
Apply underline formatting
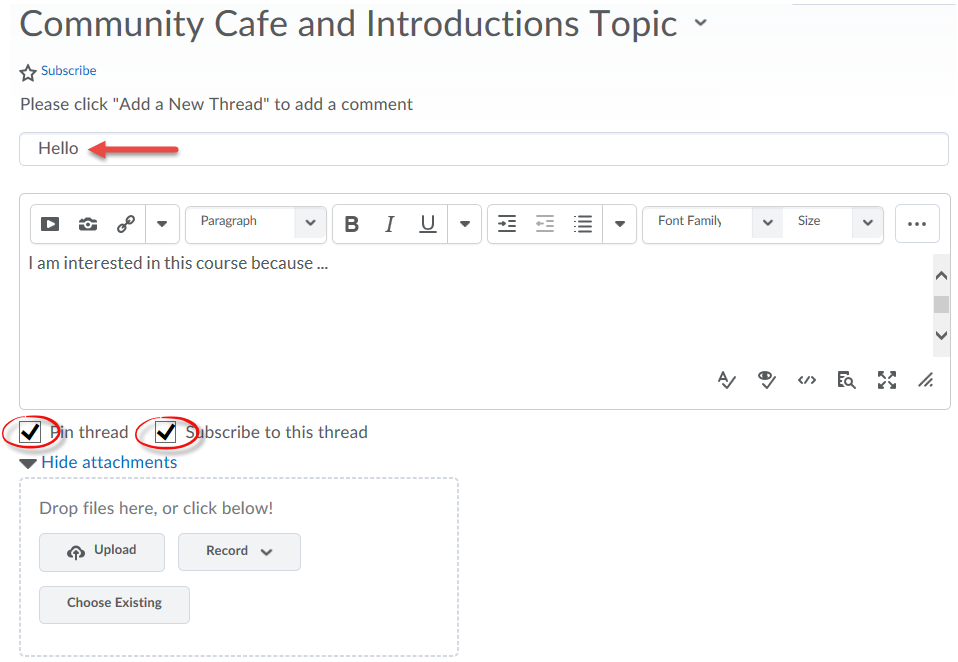coord(428,224)
